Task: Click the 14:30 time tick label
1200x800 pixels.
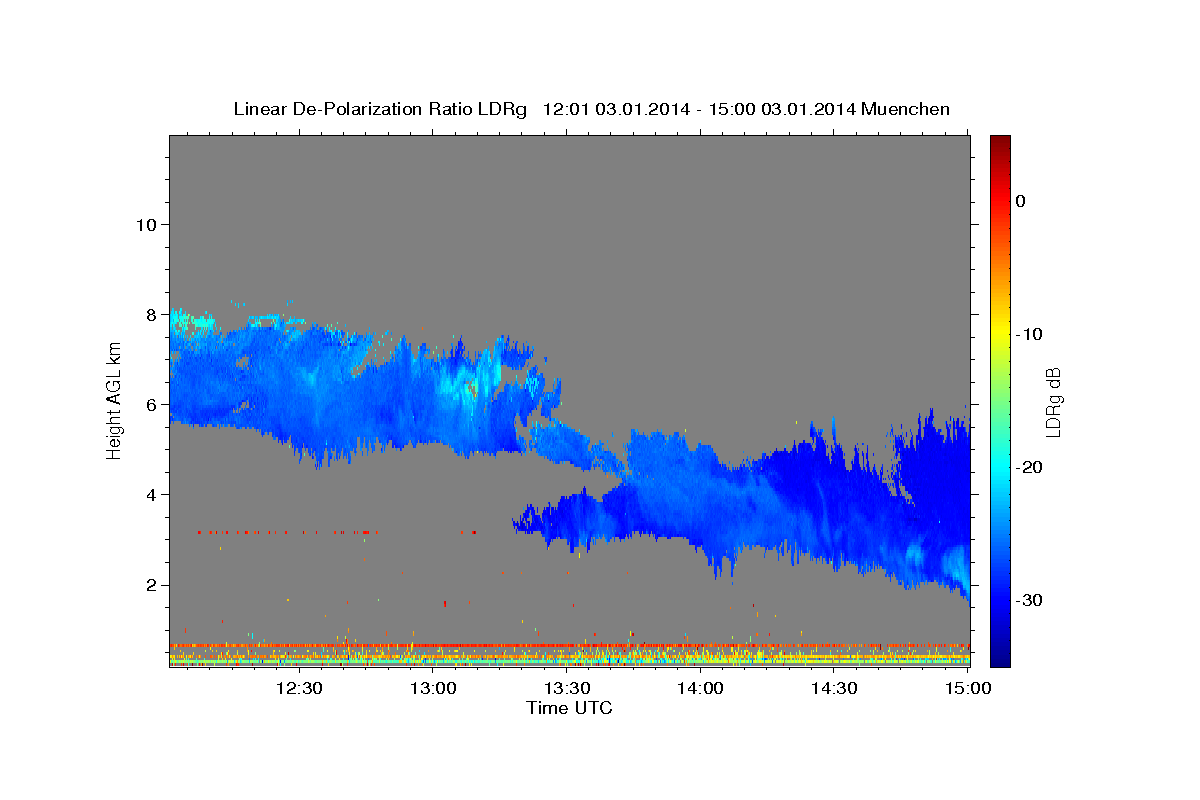Action: (x=835, y=688)
